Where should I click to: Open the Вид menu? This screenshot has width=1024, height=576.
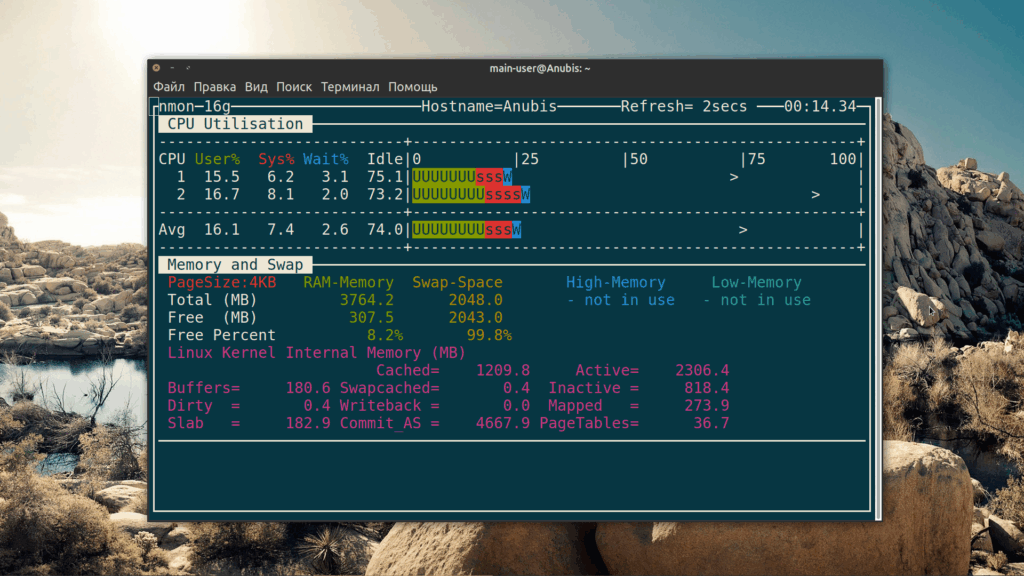pos(256,87)
